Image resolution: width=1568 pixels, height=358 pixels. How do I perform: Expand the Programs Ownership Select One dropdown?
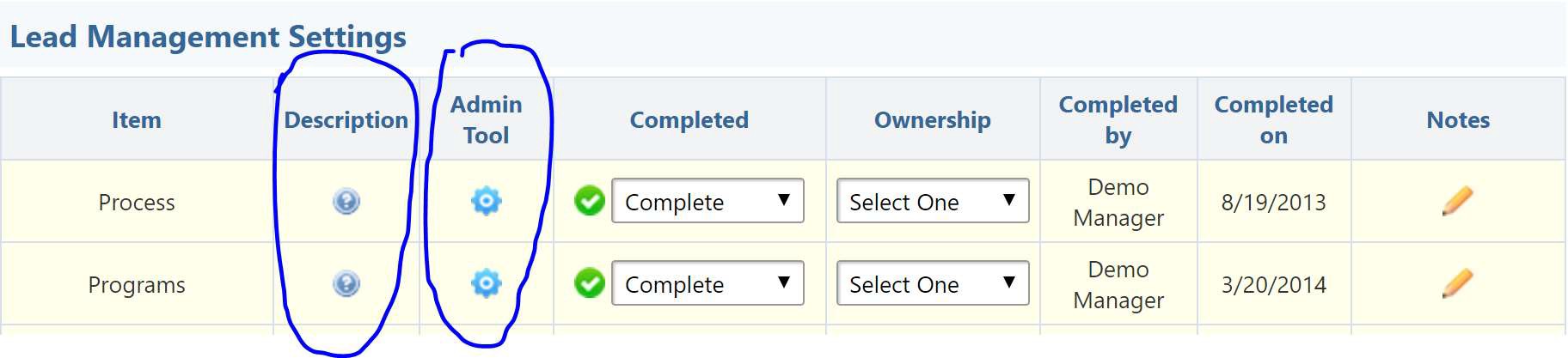[932, 283]
